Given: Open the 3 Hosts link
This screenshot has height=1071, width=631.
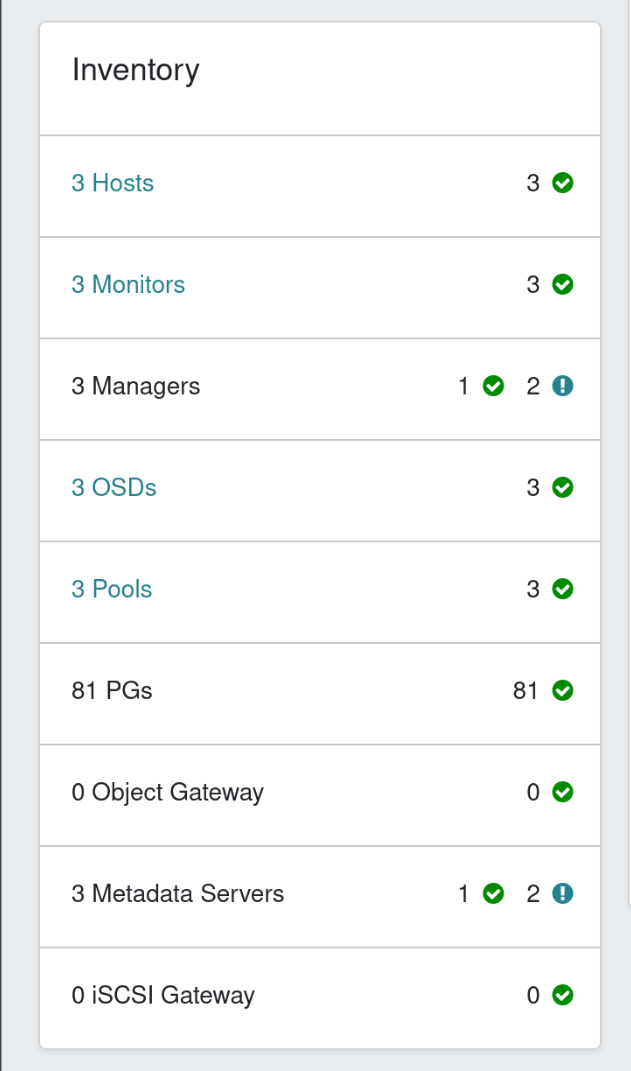Looking at the screenshot, I should click(112, 183).
